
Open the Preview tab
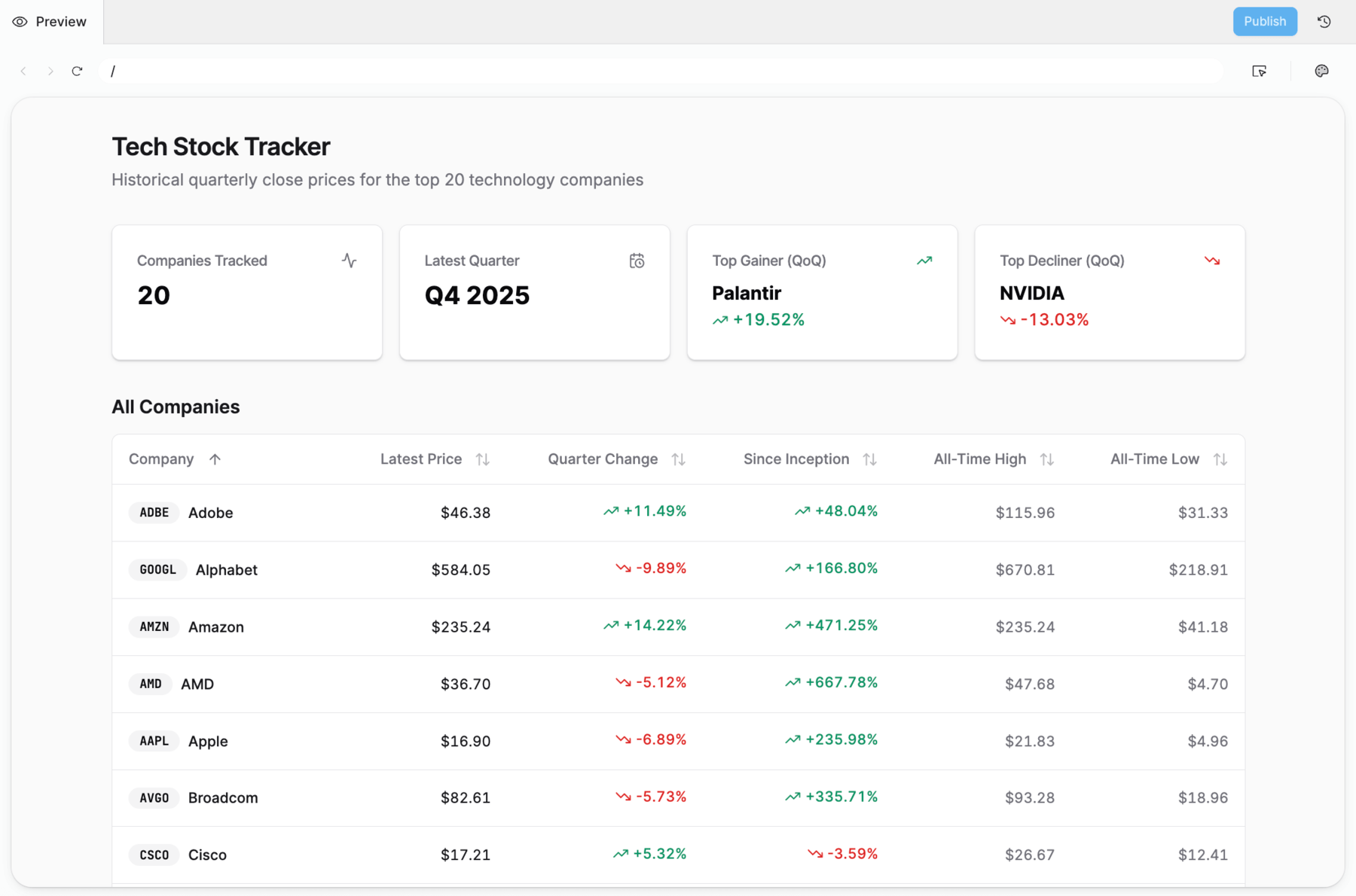pyautogui.click(x=50, y=22)
